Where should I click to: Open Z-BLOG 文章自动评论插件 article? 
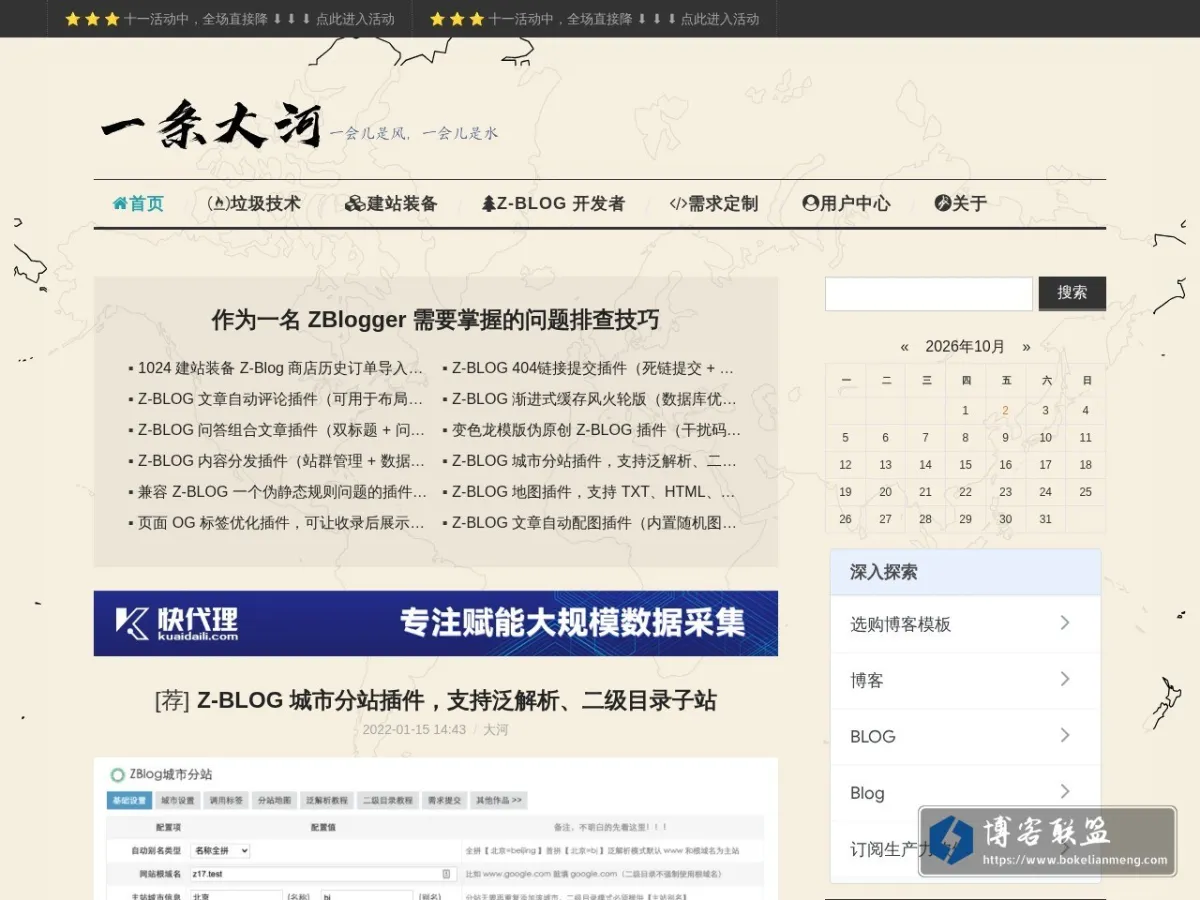[280, 399]
